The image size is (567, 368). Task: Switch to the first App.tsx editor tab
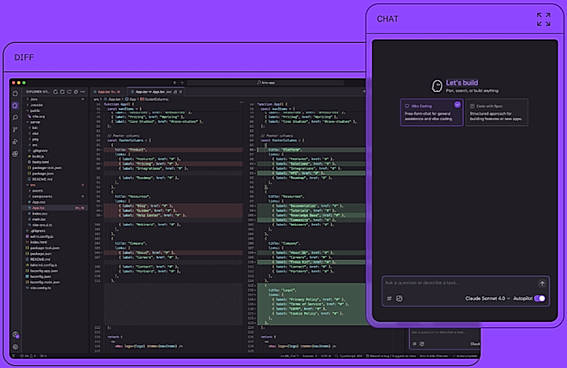pyautogui.click(x=108, y=92)
